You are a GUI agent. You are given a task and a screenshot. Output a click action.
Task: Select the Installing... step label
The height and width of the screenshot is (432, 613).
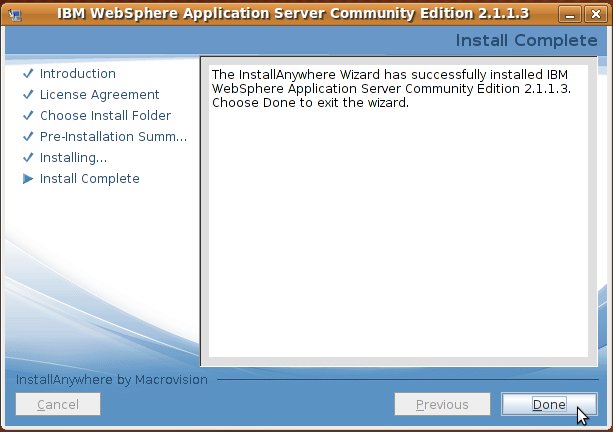[x=73, y=158]
